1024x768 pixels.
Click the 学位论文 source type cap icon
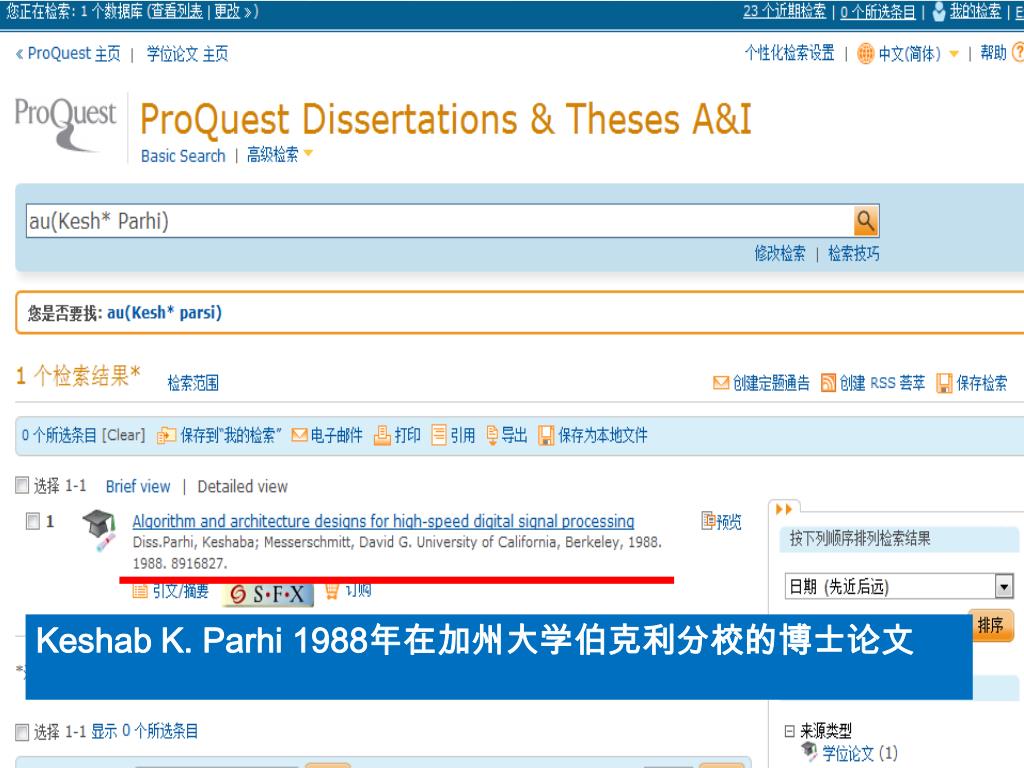coord(809,752)
